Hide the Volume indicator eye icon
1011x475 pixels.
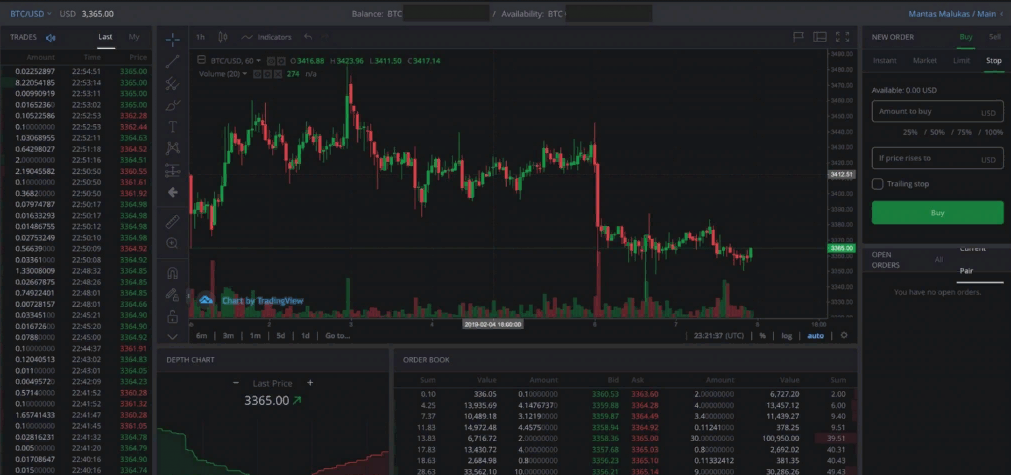click(x=257, y=74)
